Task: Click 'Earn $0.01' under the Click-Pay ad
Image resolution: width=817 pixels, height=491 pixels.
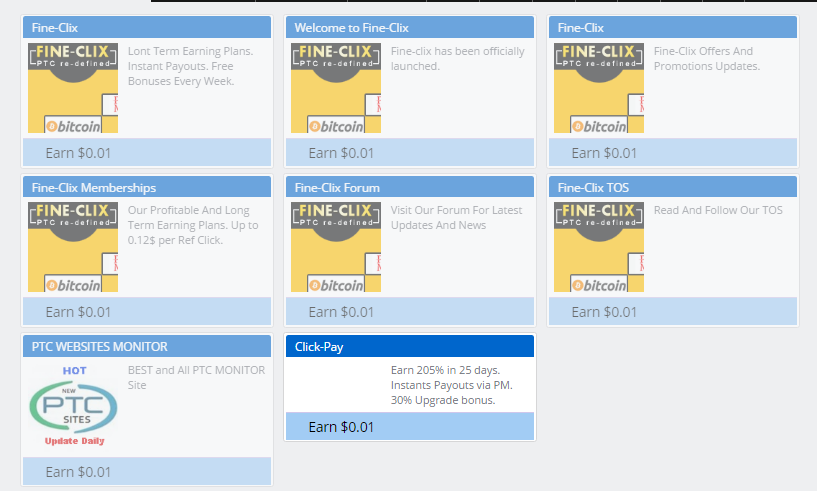Action: click(x=341, y=427)
